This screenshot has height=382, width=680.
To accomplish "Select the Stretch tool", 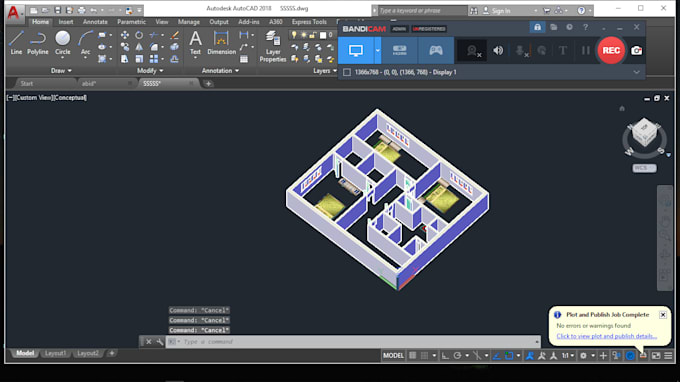I will [x=124, y=59].
